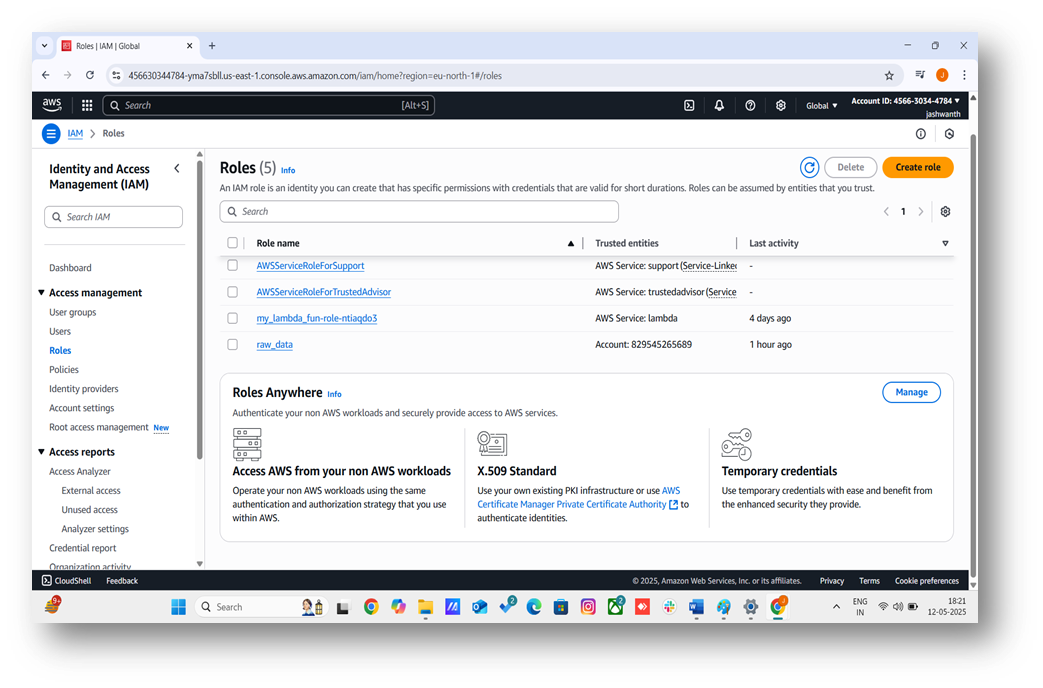Click the roles Search filter field

coord(419,212)
